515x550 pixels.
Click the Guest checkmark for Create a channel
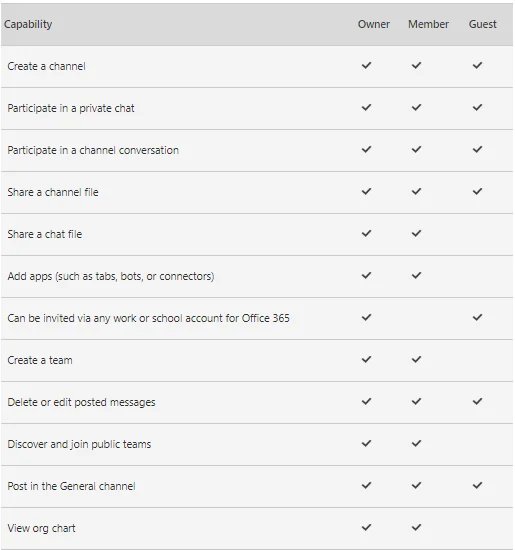coord(477,65)
